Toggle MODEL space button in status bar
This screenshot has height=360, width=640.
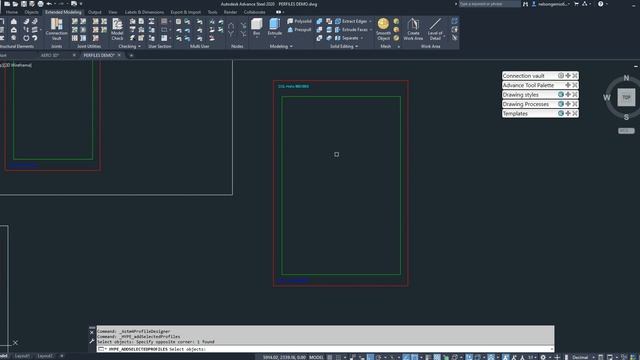pyautogui.click(x=316, y=357)
